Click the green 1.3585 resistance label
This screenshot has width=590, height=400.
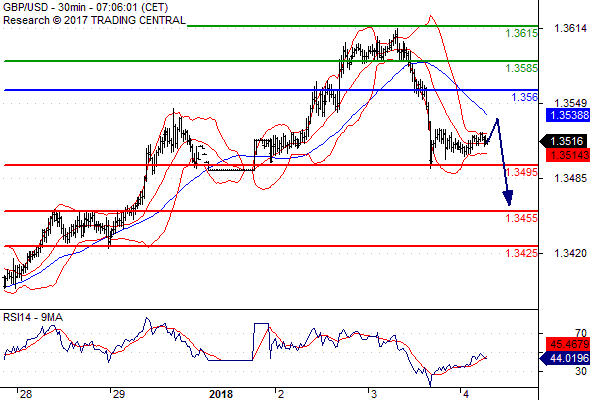point(522,68)
